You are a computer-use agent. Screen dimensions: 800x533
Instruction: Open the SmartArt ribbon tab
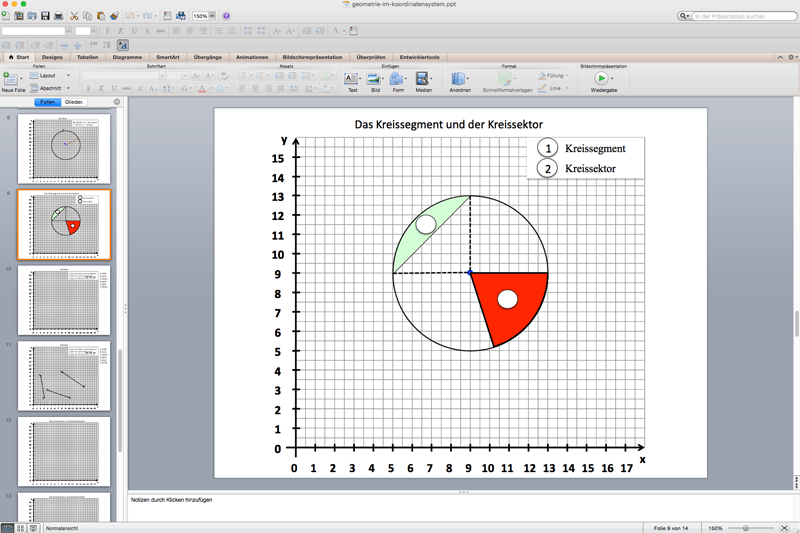pyautogui.click(x=168, y=57)
